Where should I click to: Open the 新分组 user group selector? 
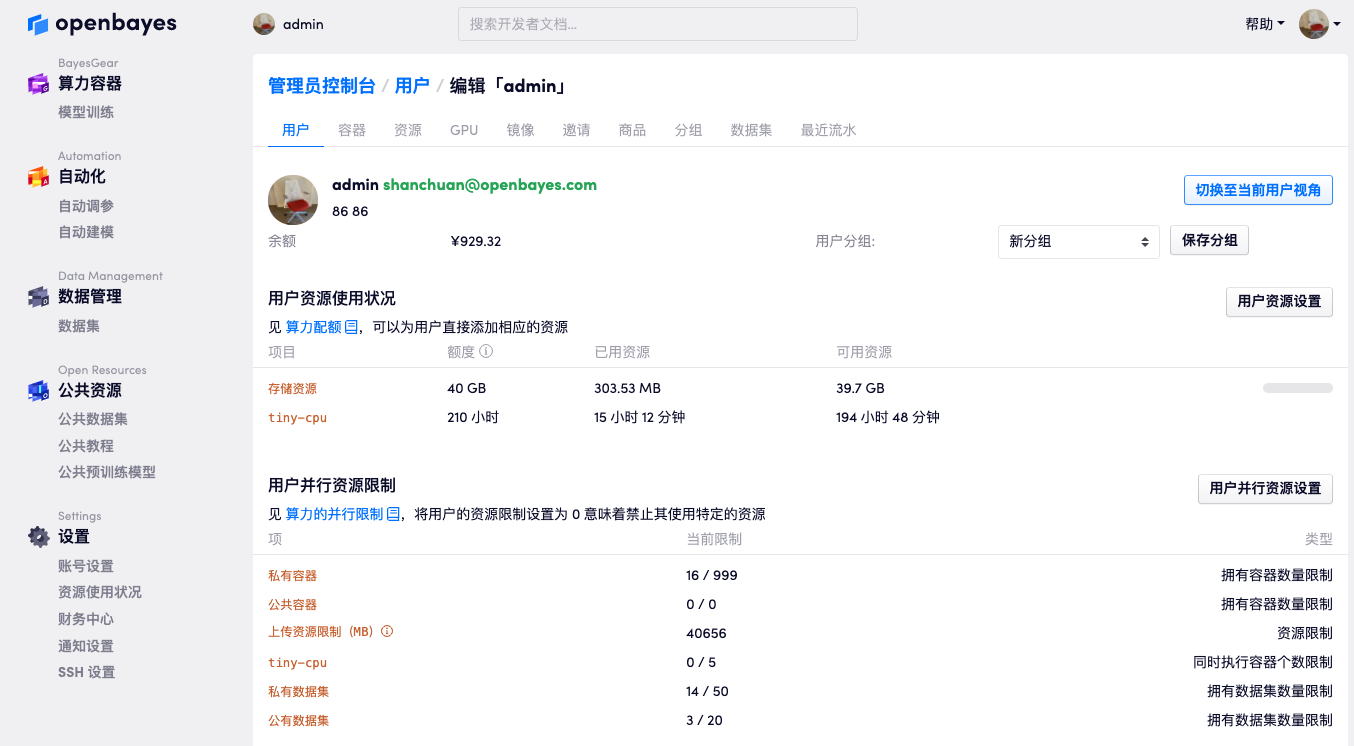click(1078, 241)
